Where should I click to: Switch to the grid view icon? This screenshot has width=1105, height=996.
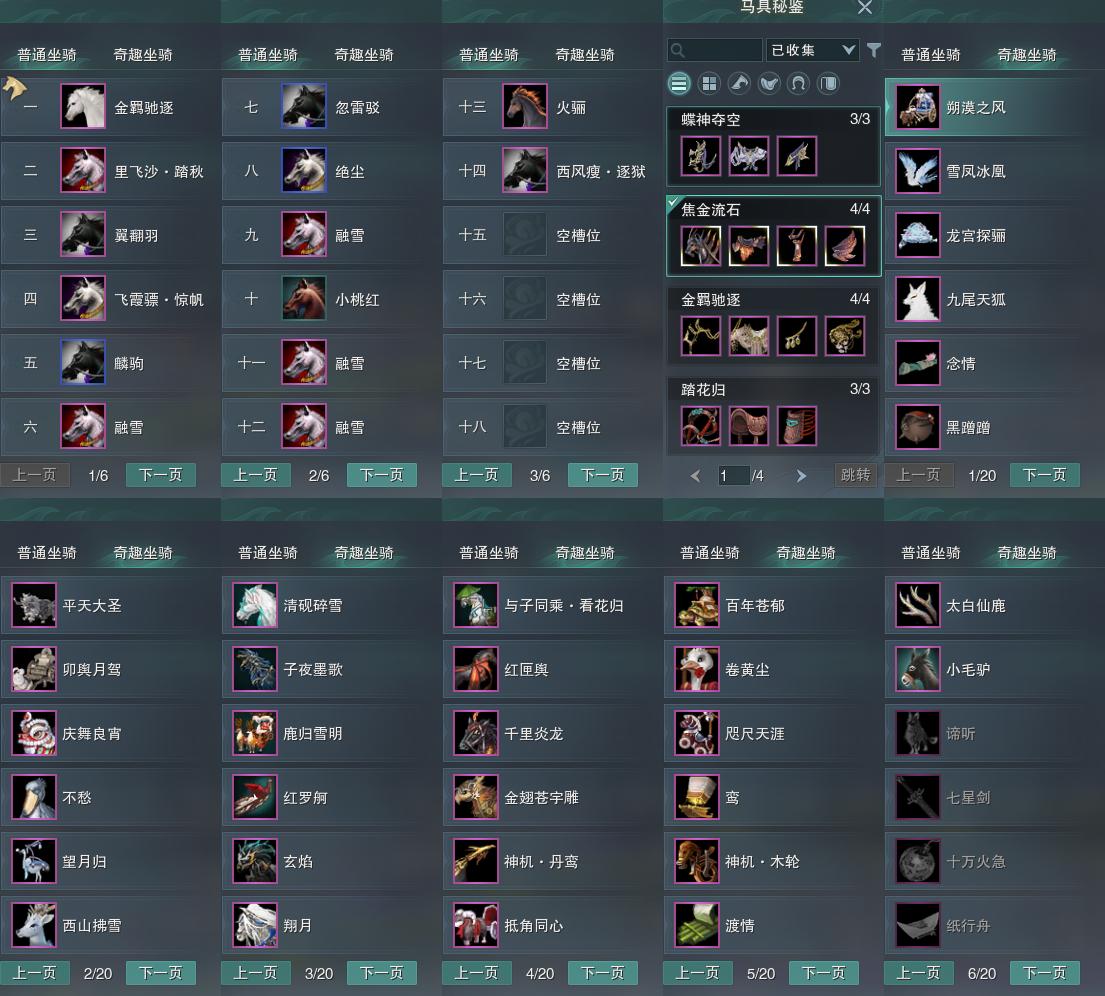coord(709,84)
